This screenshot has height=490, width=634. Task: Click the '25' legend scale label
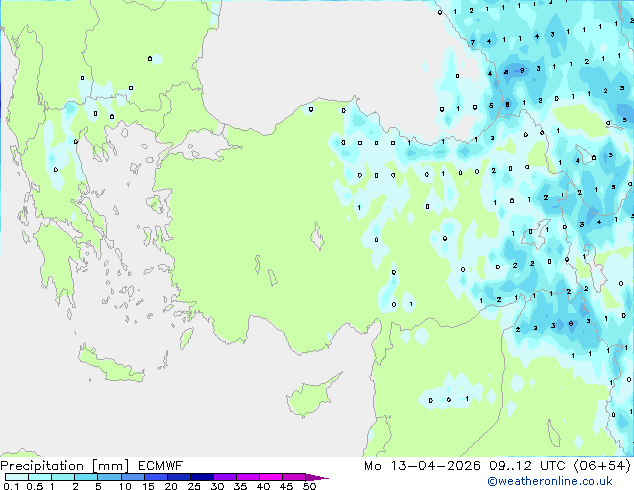point(194,486)
